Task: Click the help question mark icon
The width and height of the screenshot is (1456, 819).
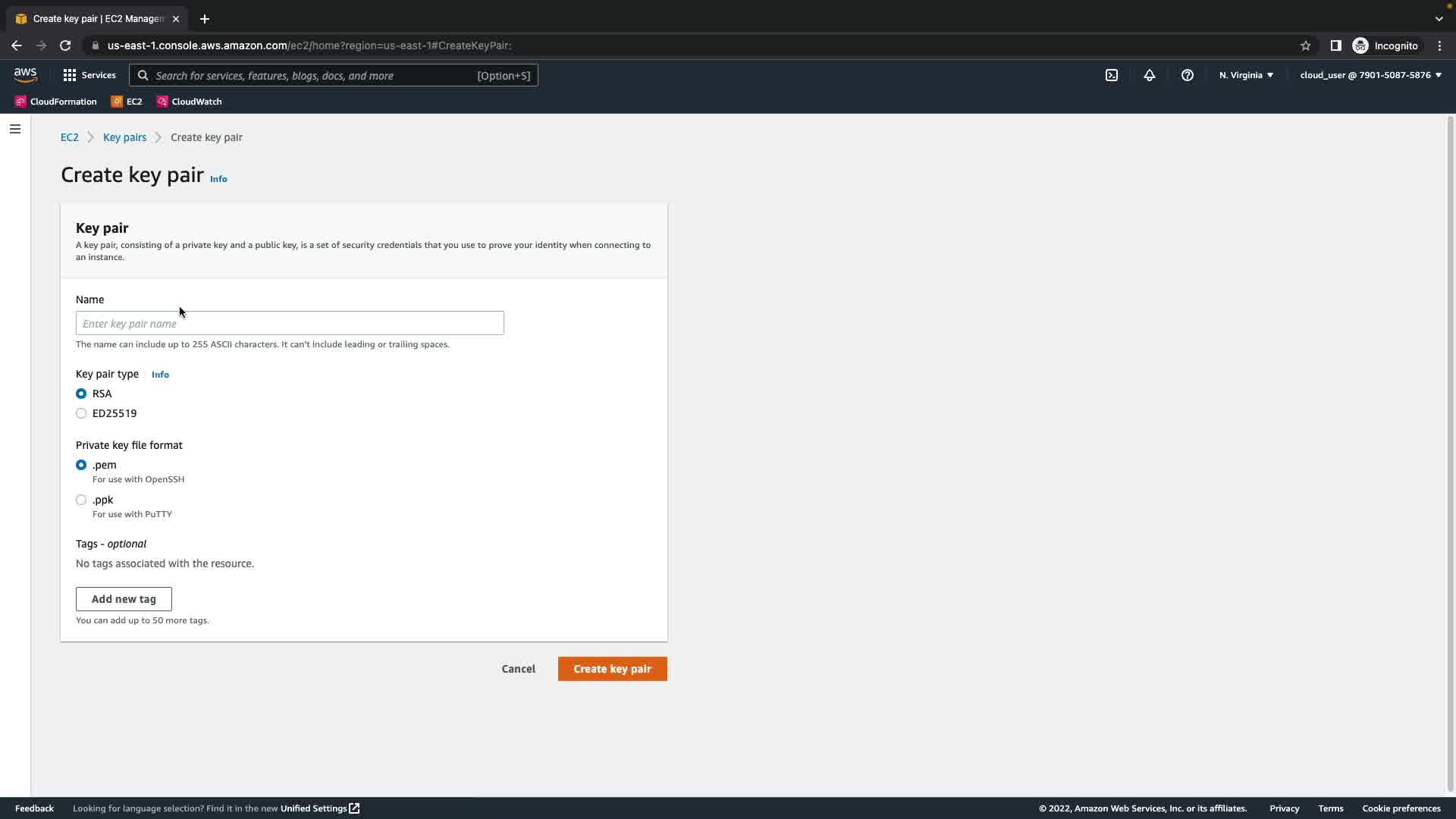Action: 1188,75
